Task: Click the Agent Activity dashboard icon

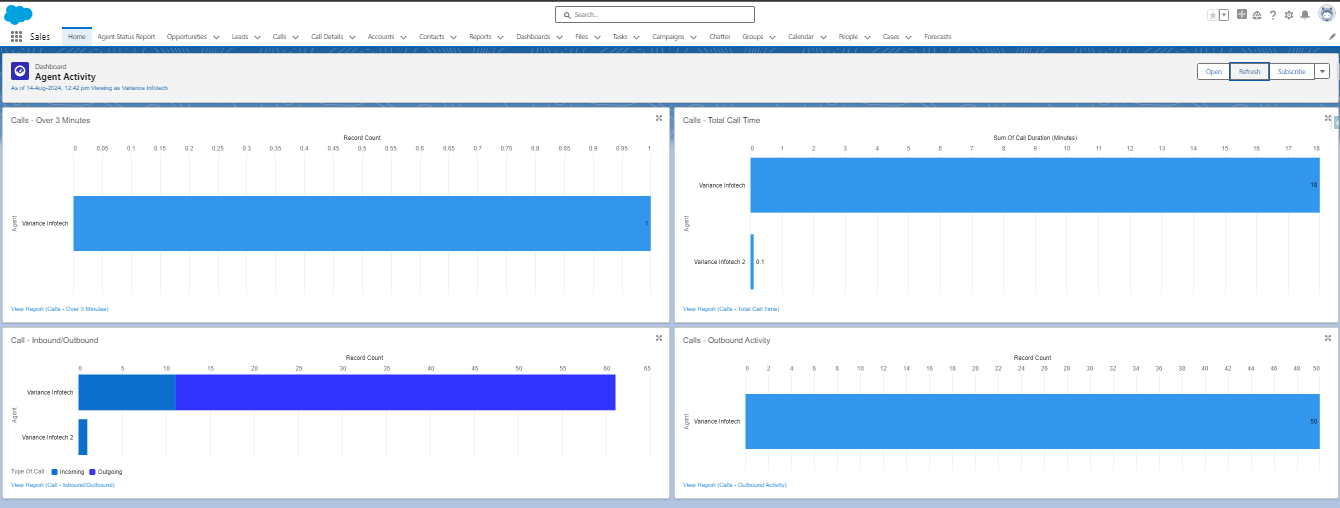Action: [x=20, y=71]
